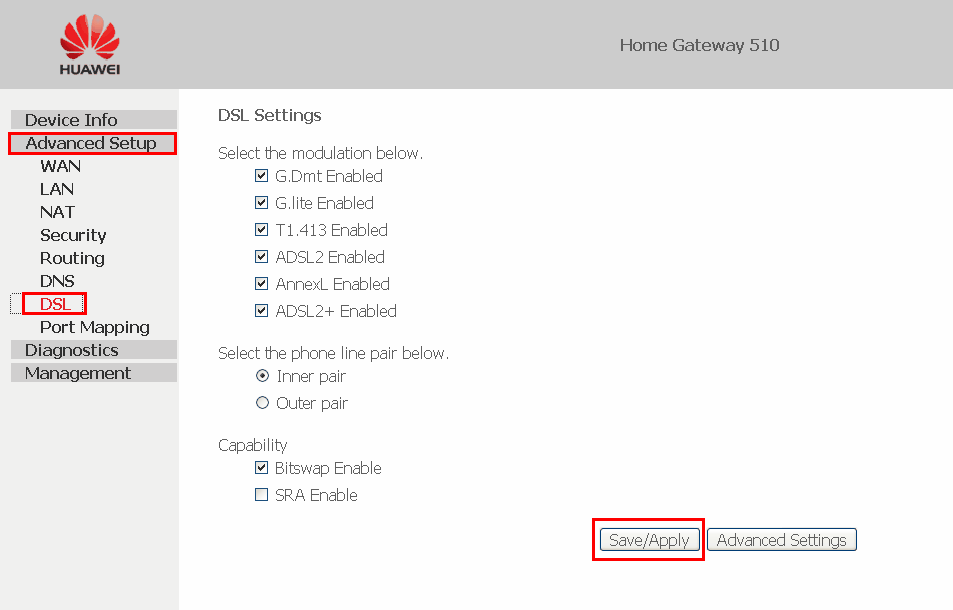Select Outer pair radio button
Screen dimensions: 953x610
(262, 403)
